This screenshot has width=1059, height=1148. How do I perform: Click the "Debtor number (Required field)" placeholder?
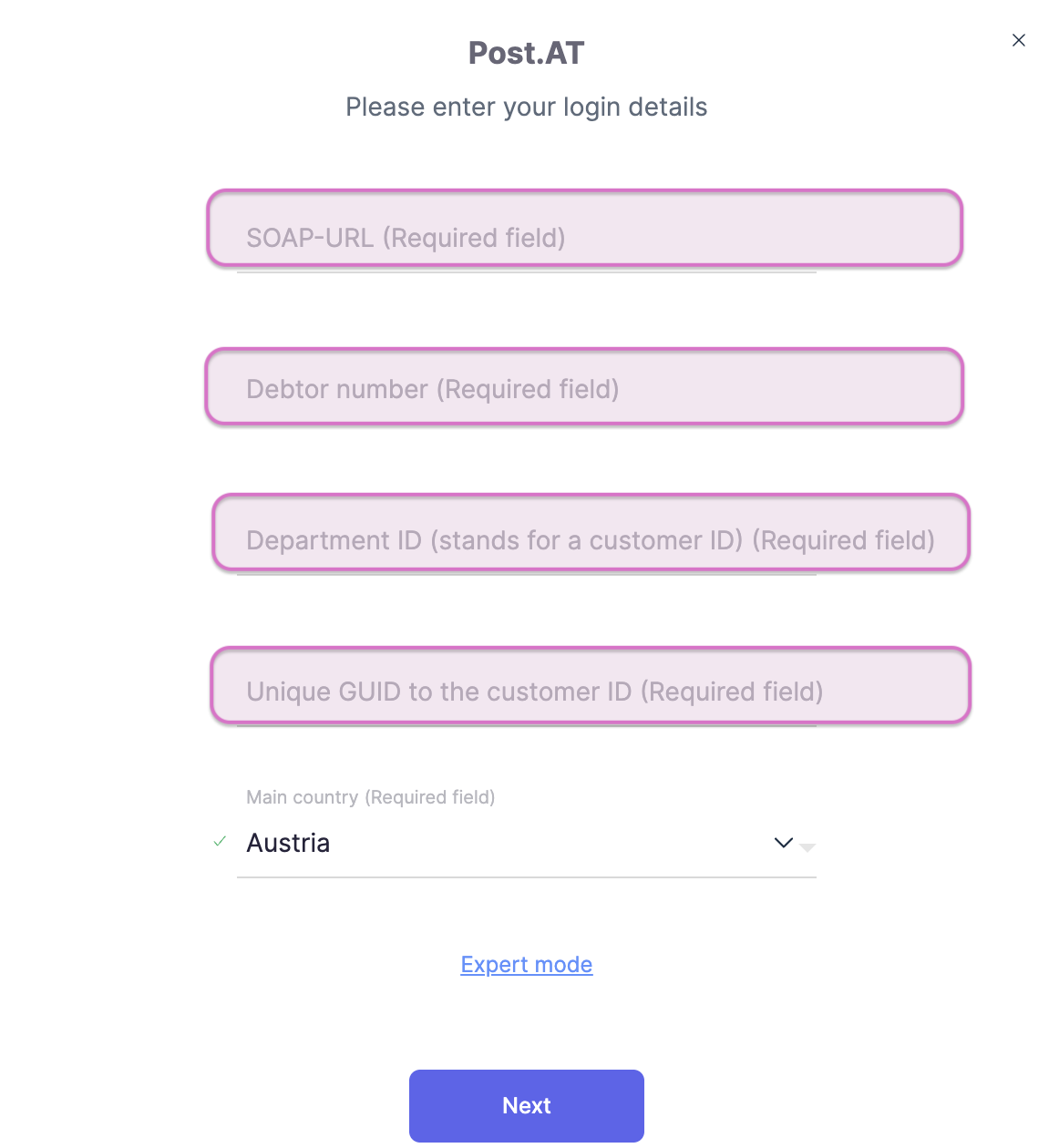point(433,390)
